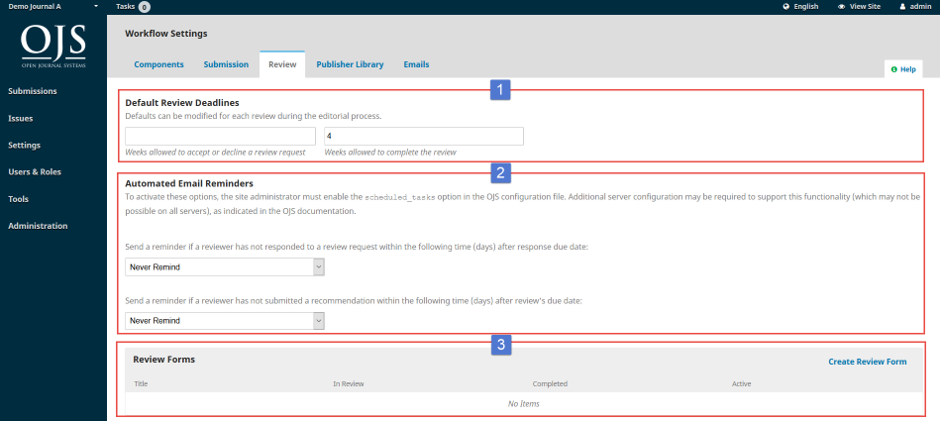Screen dimensions: 940x421
Task: Open Submissions in the sidebar
Action: click(33, 91)
